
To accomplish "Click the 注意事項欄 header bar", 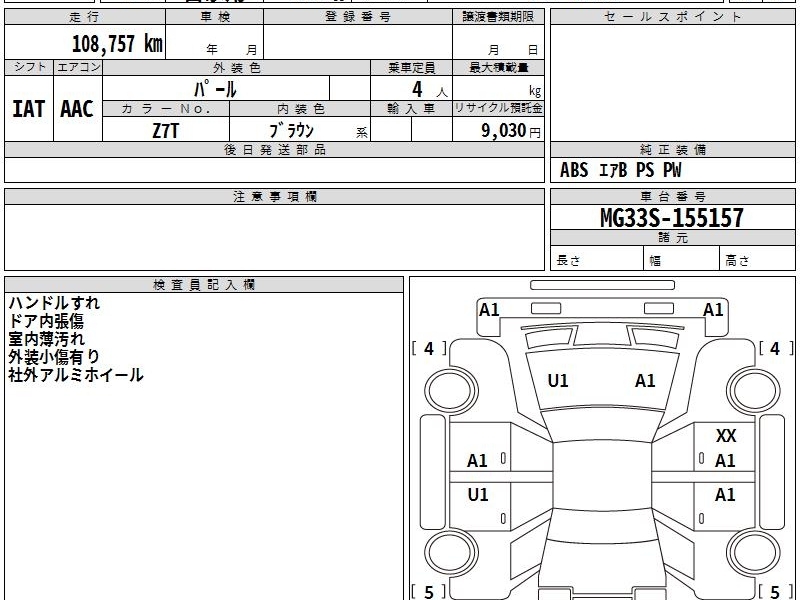I will pyautogui.click(x=274, y=196).
